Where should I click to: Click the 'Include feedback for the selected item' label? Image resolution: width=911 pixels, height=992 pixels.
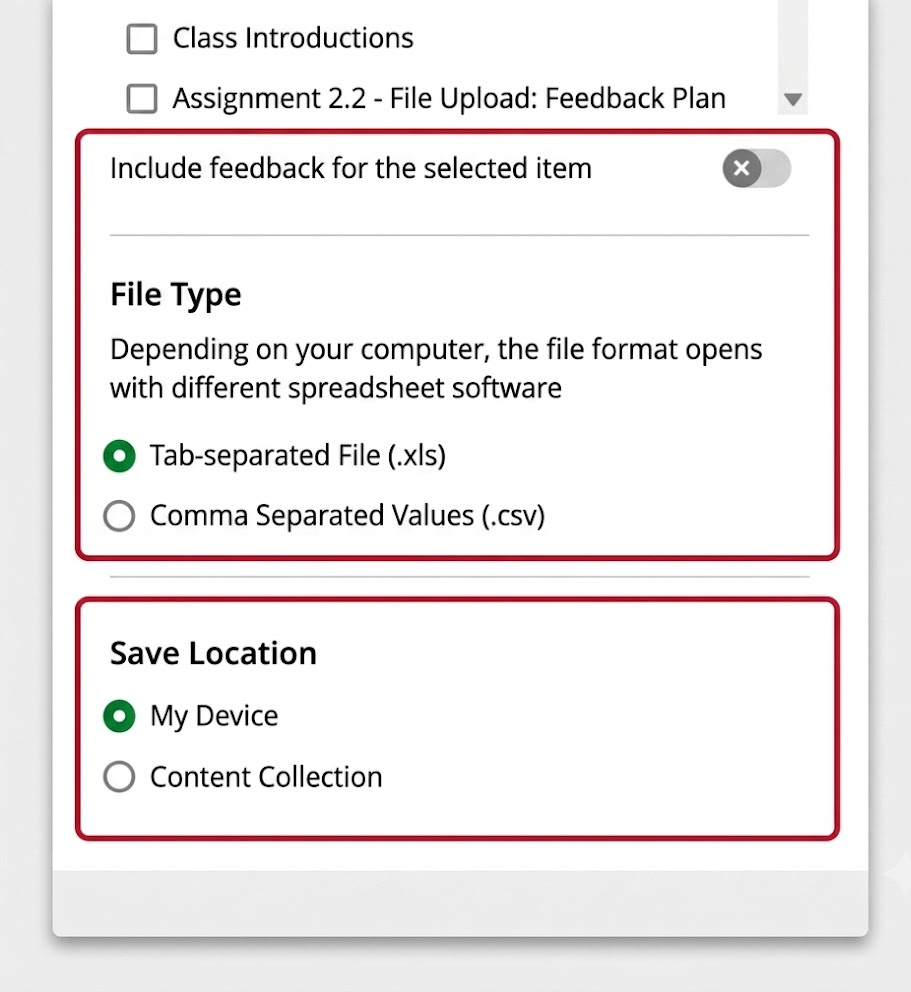pos(350,168)
